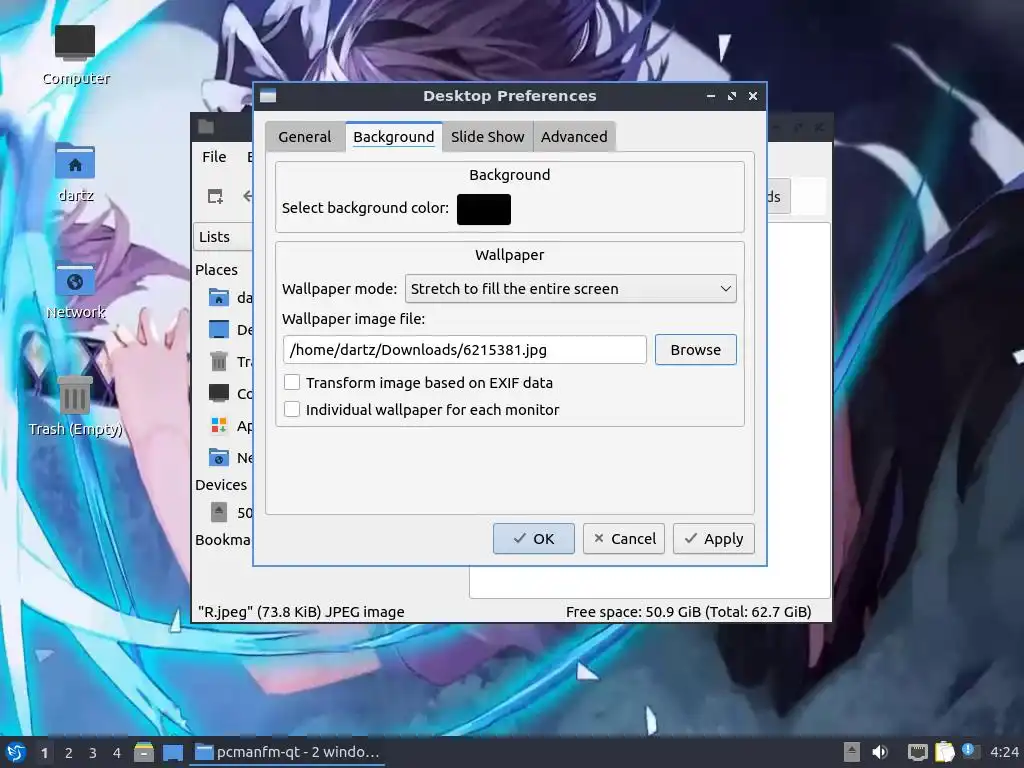This screenshot has width=1024, height=768.
Task: Open the network status tray icon
Action: 918,752
